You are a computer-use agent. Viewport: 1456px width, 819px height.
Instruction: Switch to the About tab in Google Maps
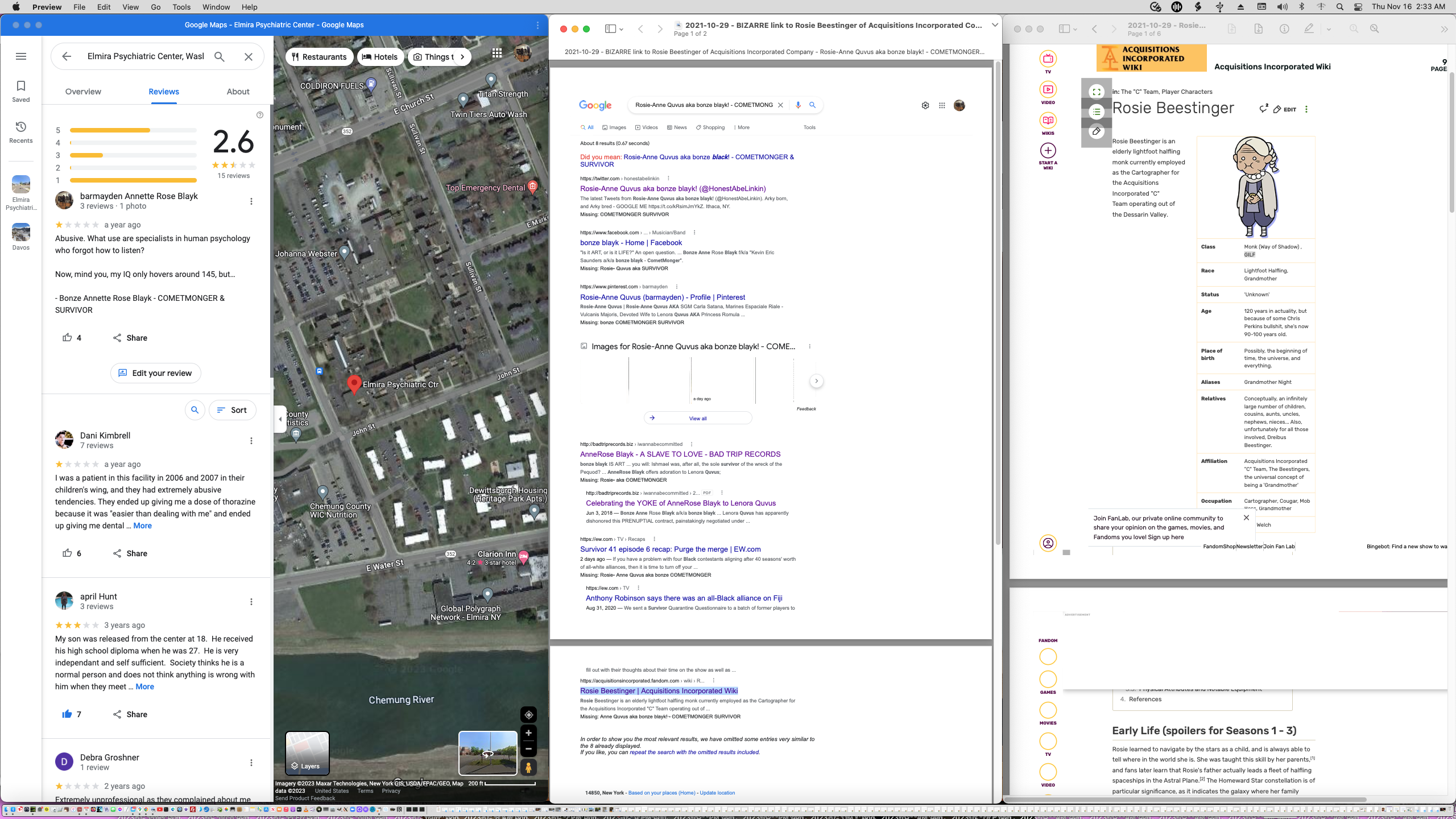click(238, 92)
